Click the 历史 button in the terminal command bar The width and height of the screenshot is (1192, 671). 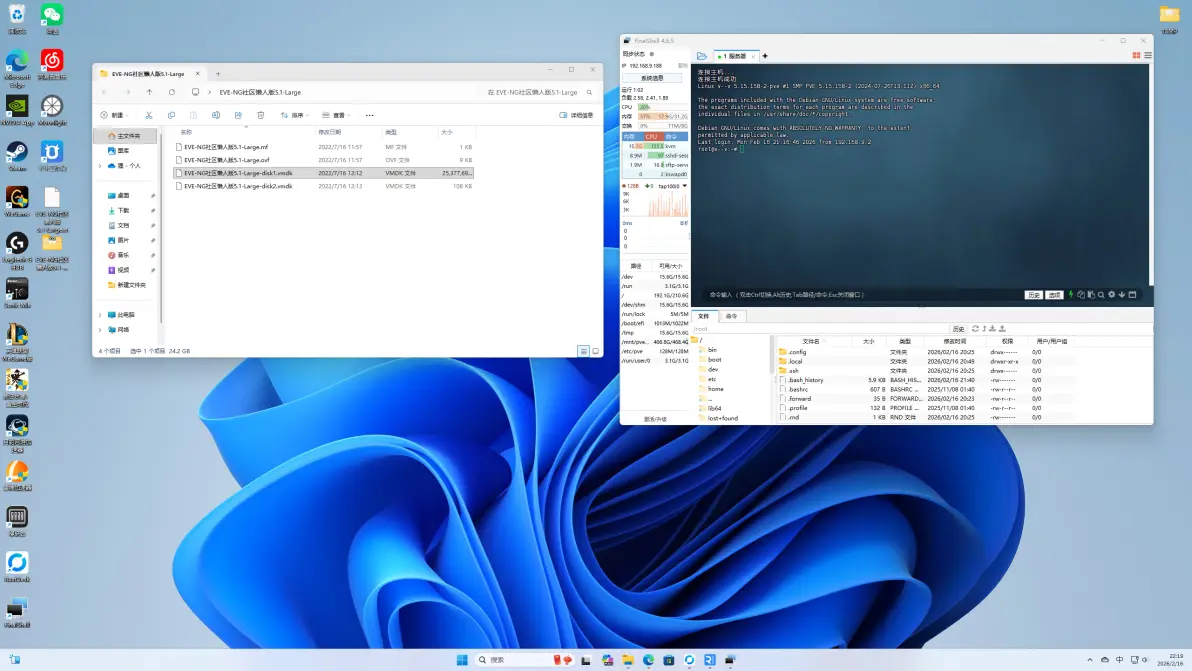point(1033,295)
